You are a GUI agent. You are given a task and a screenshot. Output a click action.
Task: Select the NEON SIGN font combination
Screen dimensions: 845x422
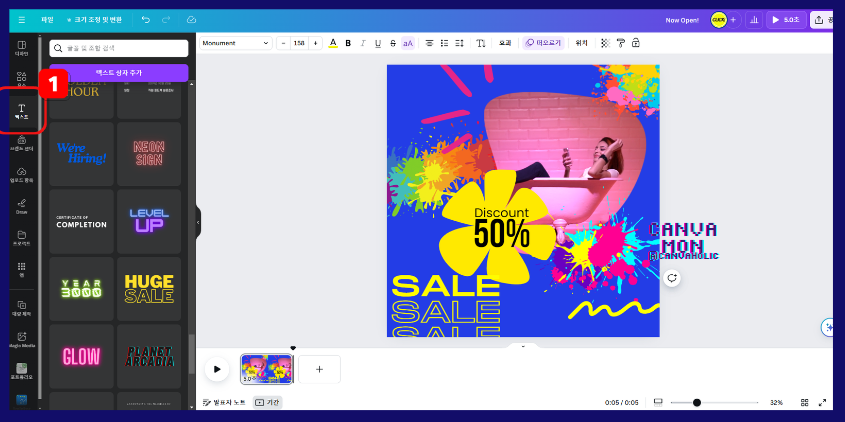click(x=149, y=154)
